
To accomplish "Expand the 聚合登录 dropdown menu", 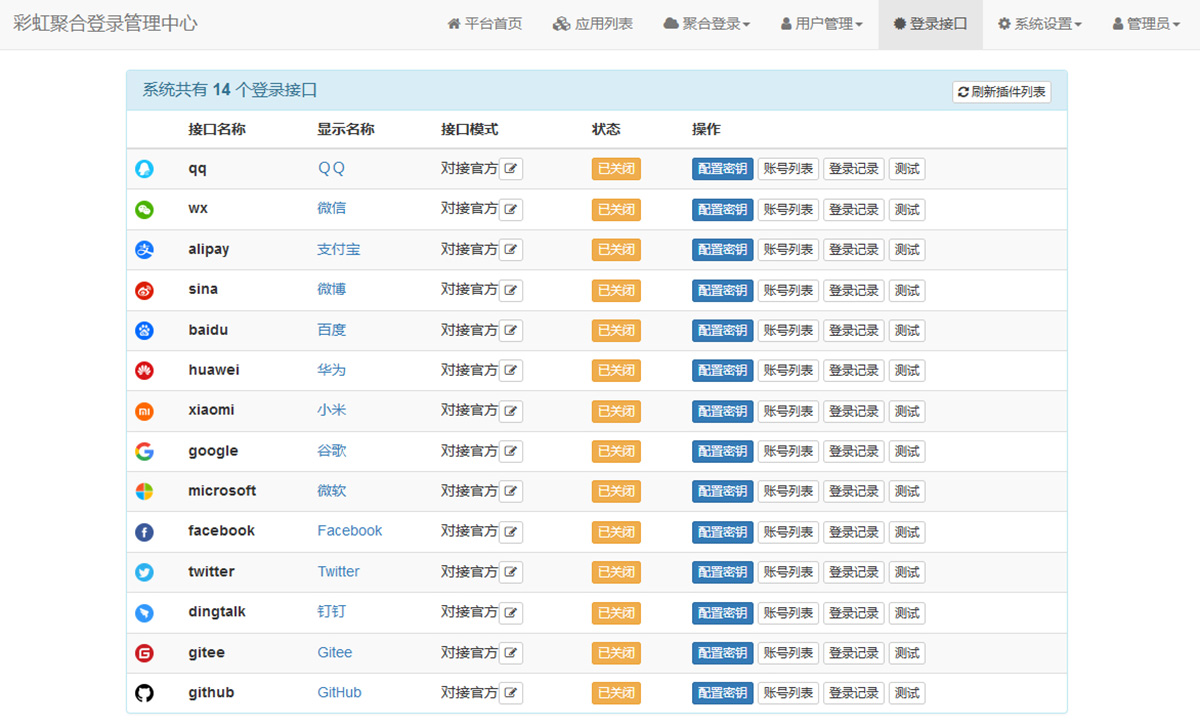I will (707, 24).
